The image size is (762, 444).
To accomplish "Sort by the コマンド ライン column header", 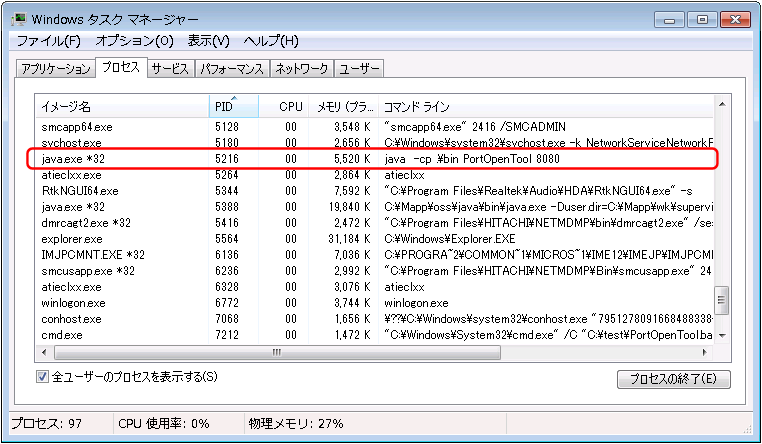I will pos(546,106).
